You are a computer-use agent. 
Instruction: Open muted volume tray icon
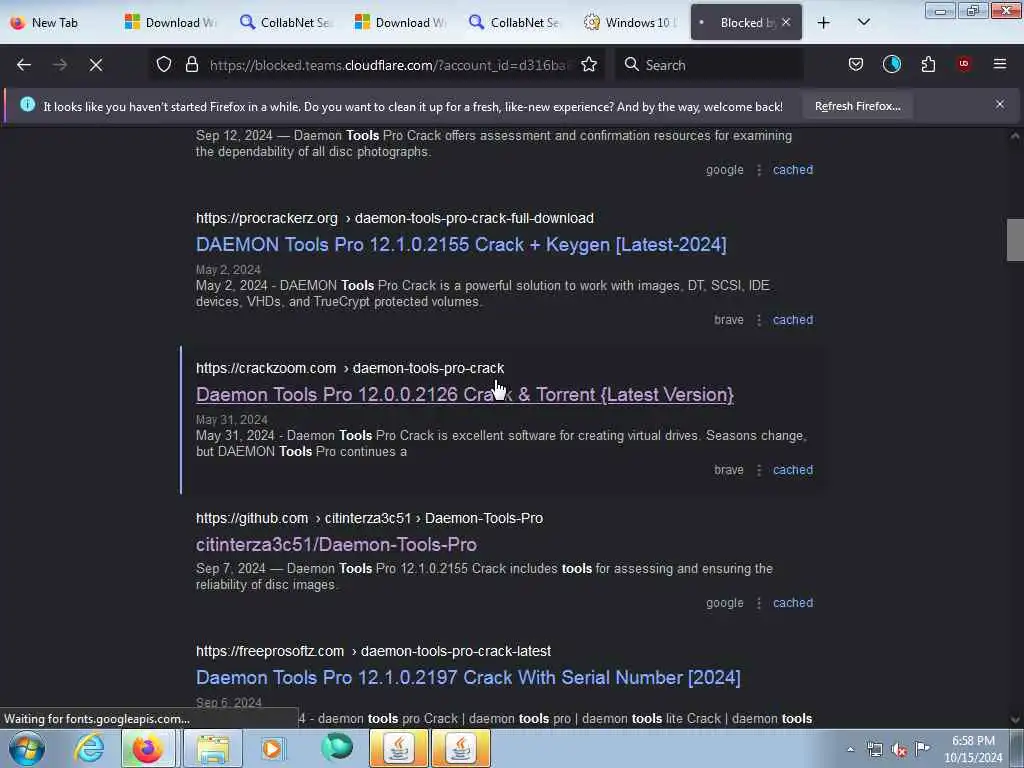tap(899, 750)
